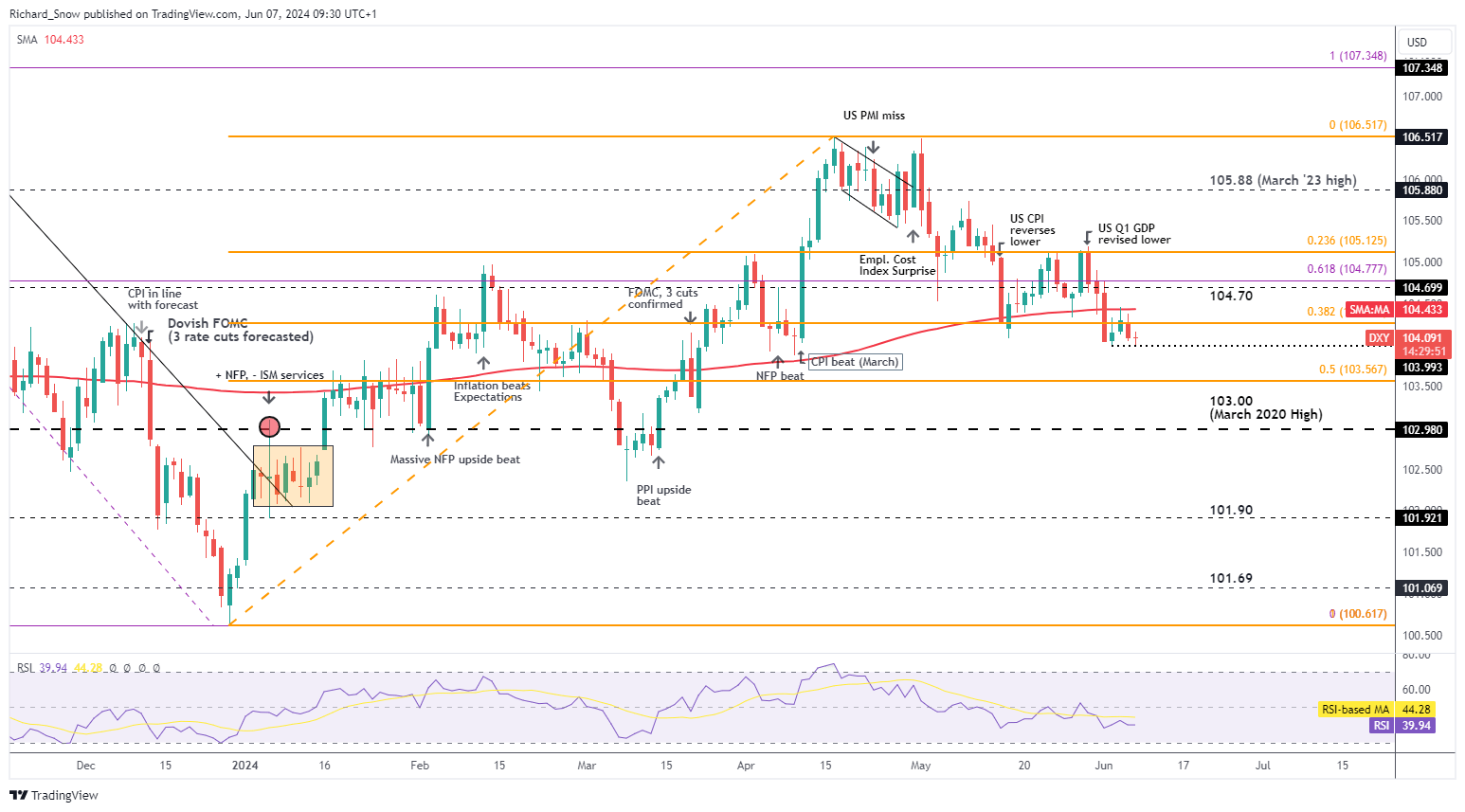Viewport: 1465px width, 812px height.
Task: Click the boxed CPI beat (March) label
Action: pos(855,362)
